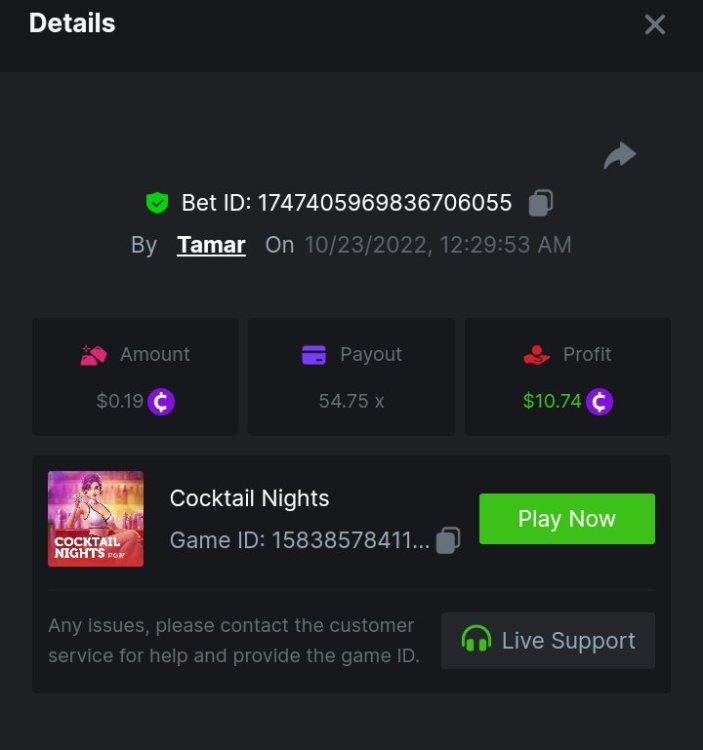Click the Profit currency coin icon

pos(599,402)
